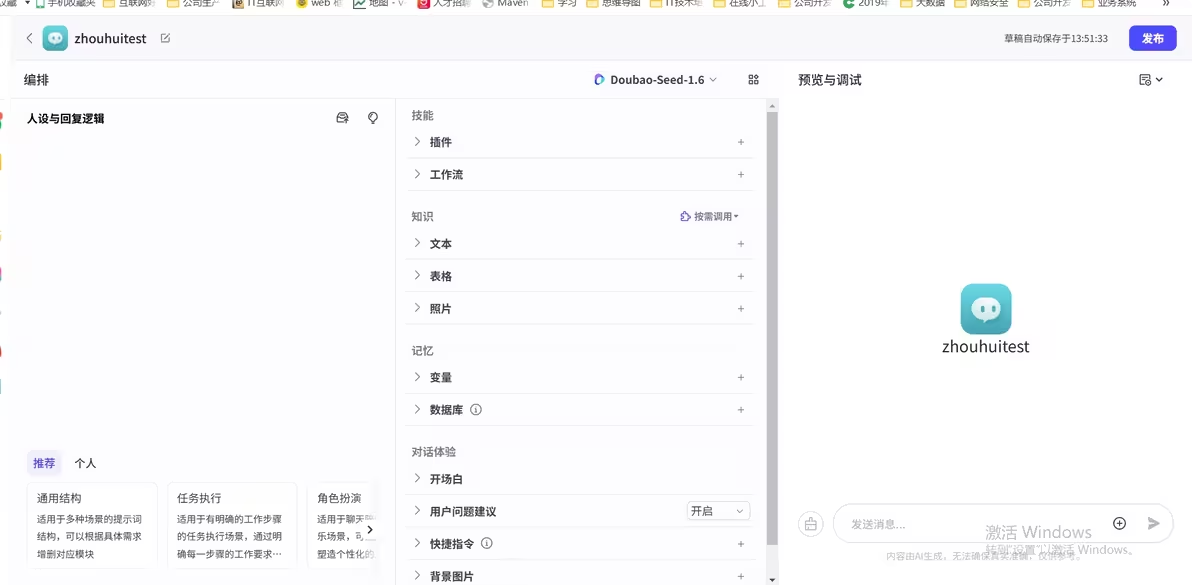Select the 推荐 tab

coord(44,463)
